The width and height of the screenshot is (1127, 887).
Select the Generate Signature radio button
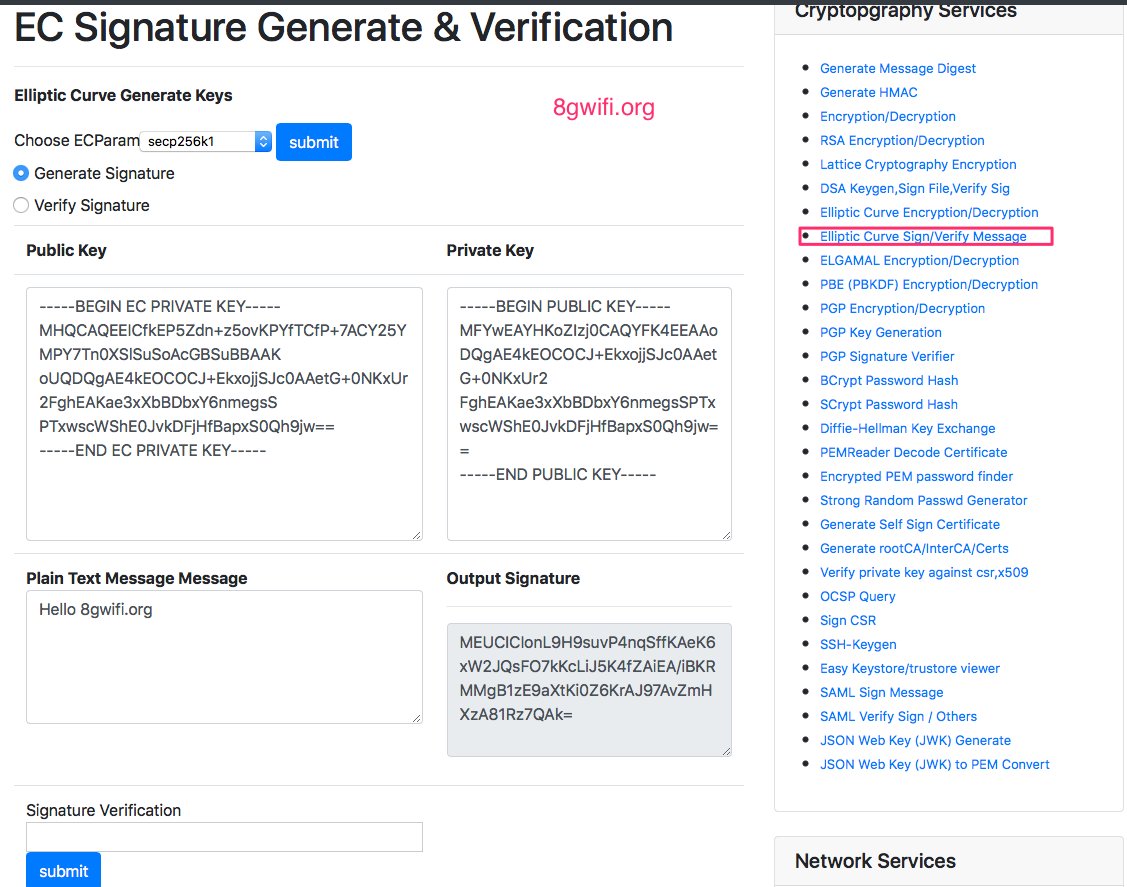click(21, 172)
